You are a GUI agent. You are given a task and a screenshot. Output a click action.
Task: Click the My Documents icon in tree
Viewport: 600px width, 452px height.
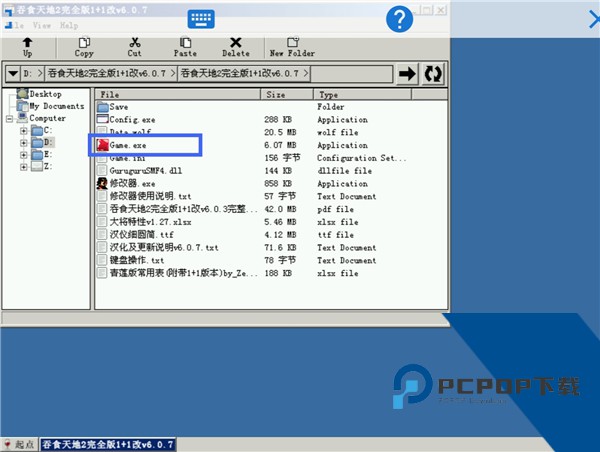click(23, 106)
